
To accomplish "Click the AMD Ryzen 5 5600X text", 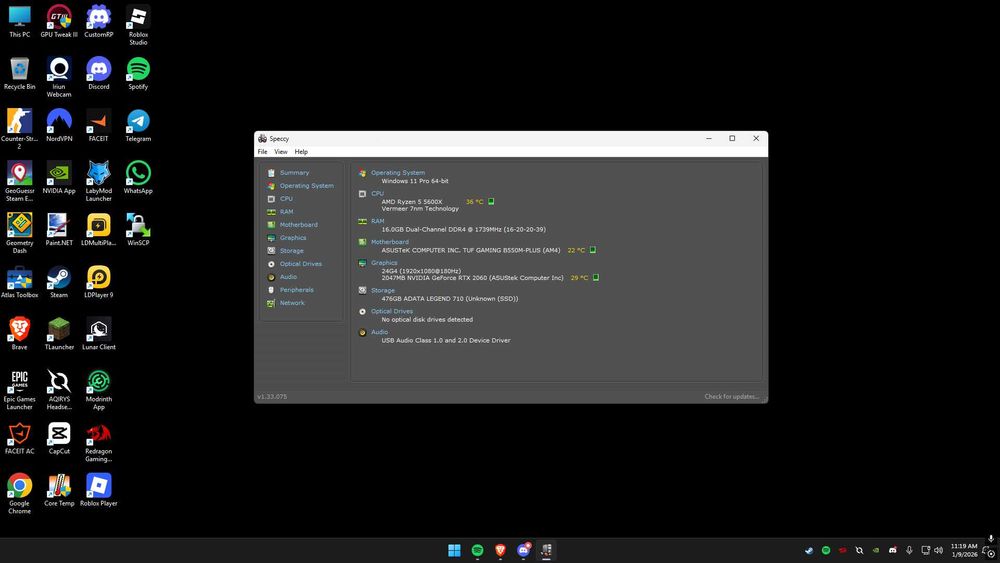I will pos(411,201).
